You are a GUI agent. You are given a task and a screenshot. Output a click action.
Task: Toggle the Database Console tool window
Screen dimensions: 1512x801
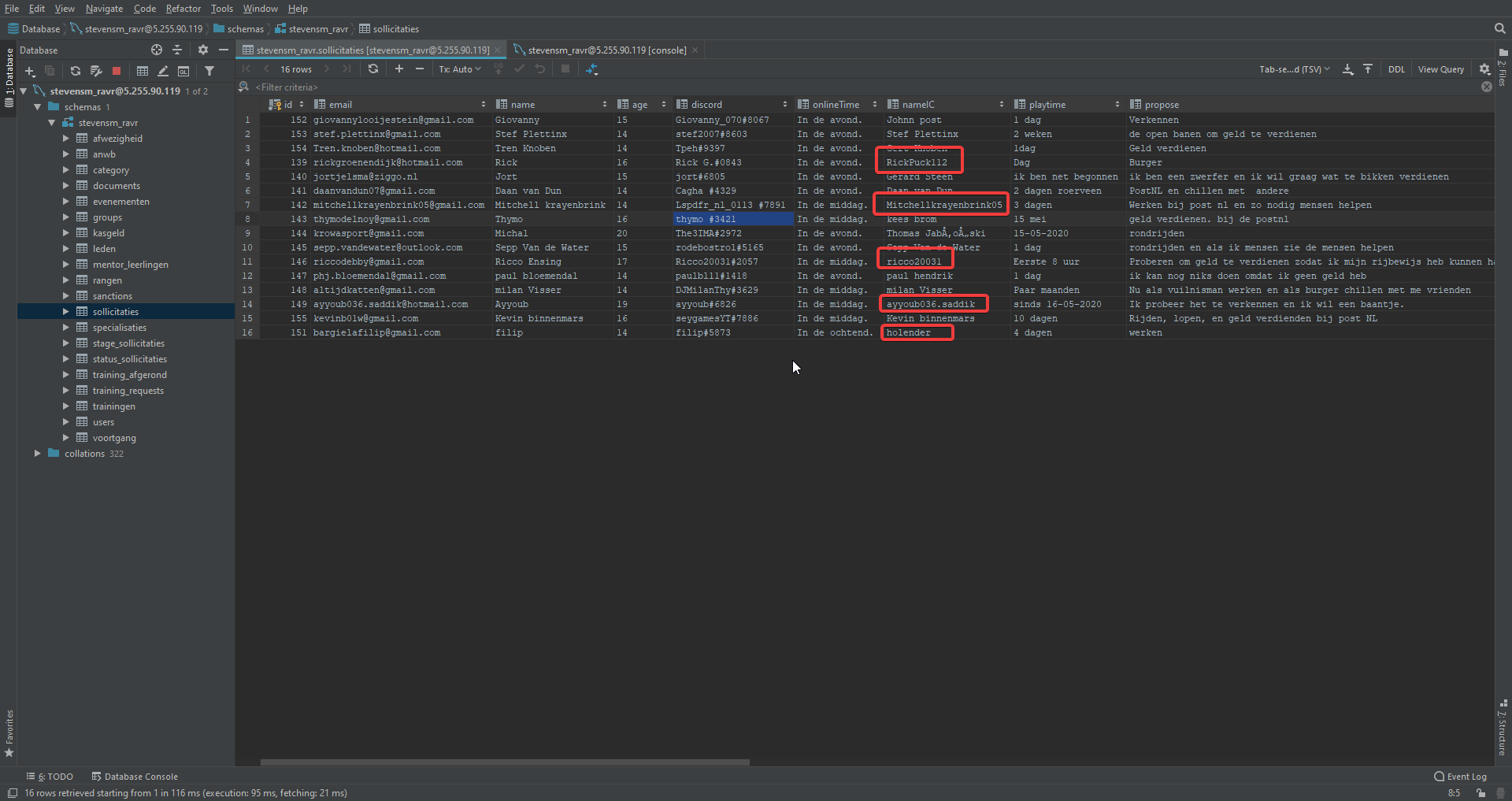point(135,777)
